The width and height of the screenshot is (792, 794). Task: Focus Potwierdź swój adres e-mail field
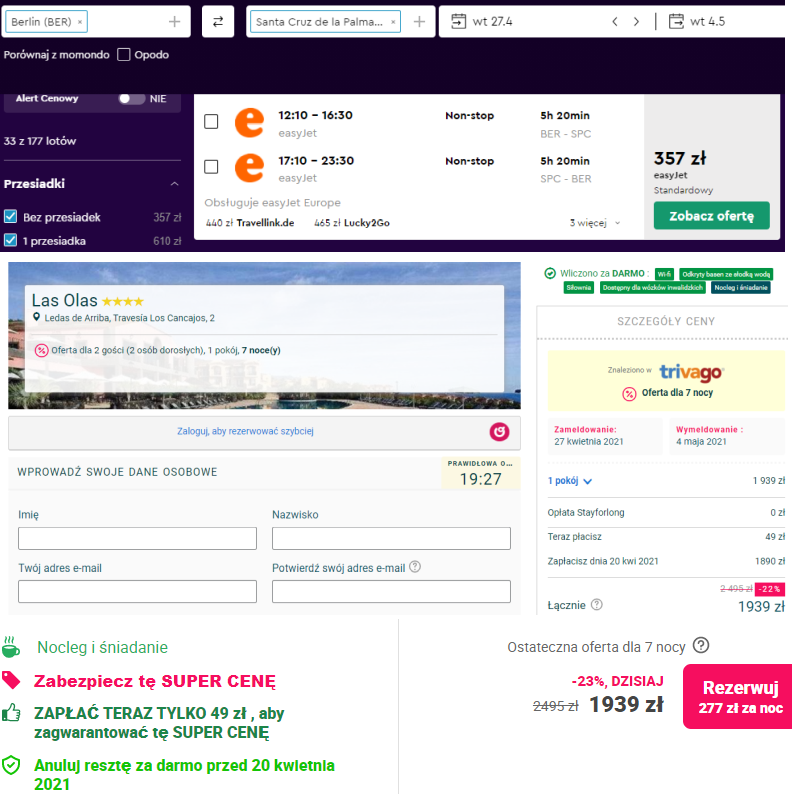pos(391,591)
